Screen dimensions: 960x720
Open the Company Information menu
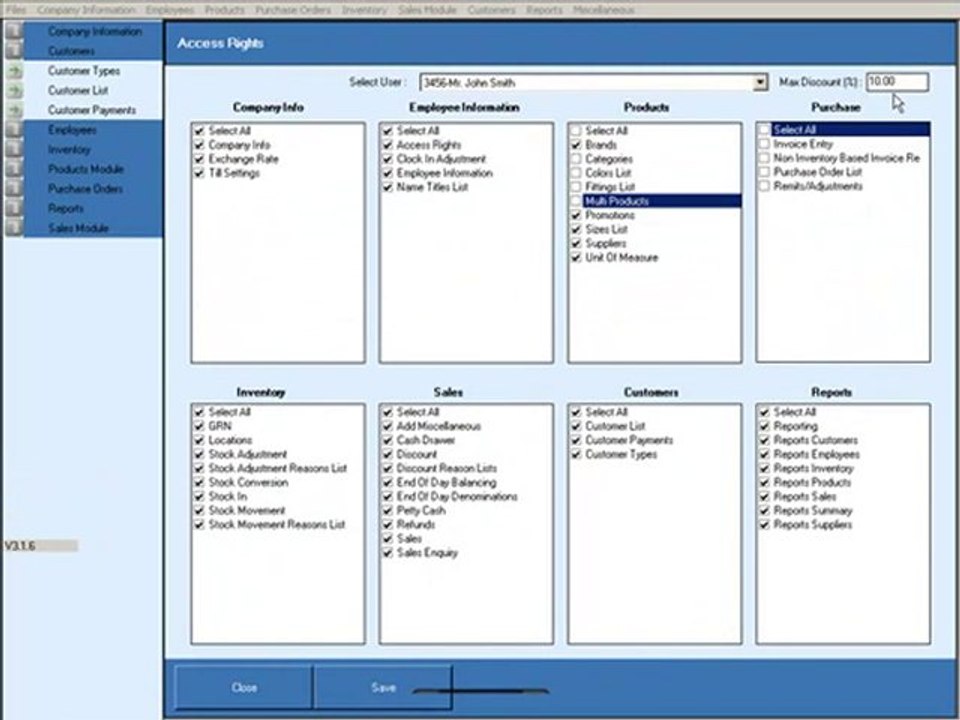coord(86,10)
